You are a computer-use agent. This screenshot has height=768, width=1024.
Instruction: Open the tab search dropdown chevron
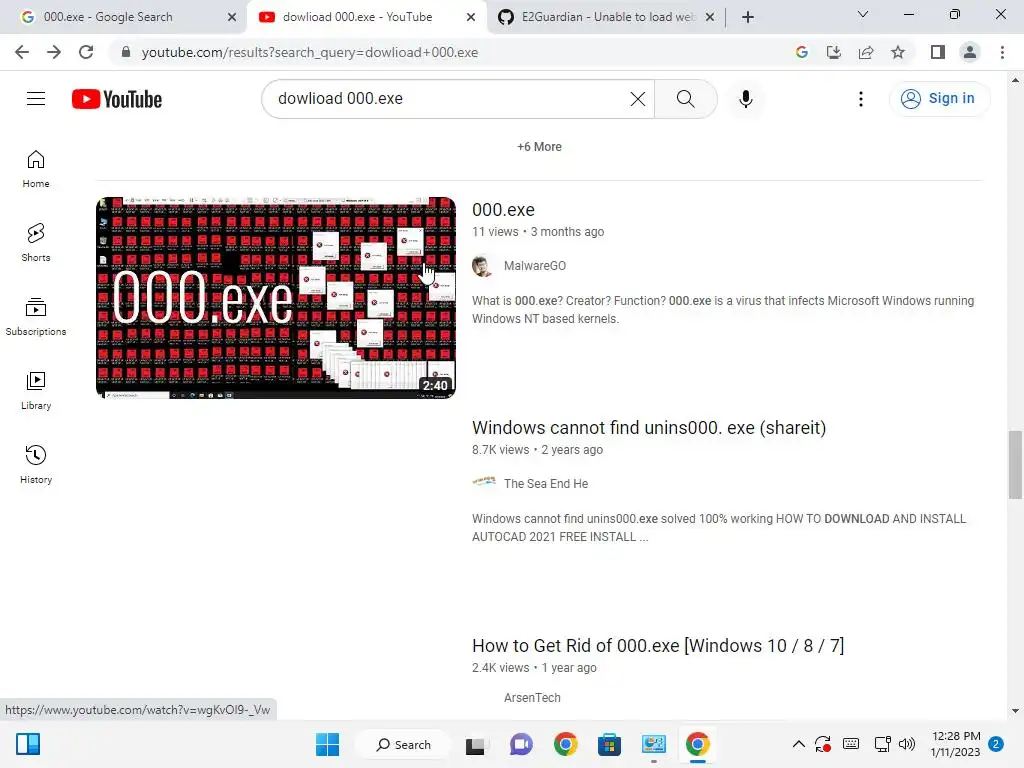tap(863, 14)
